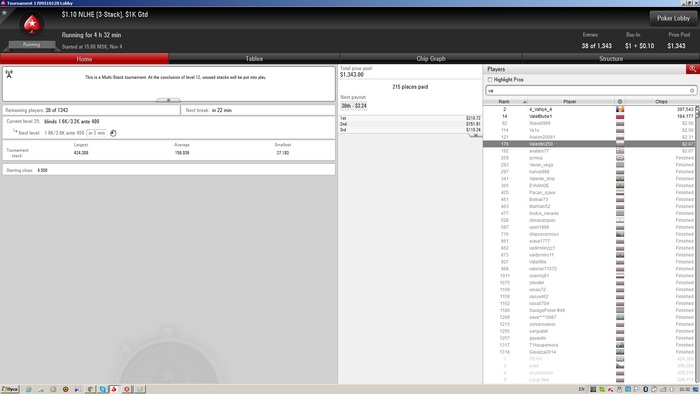This screenshot has height=394, width=700.
Task: Select player Gavazza2014 in the list
Action: point(588,352)
